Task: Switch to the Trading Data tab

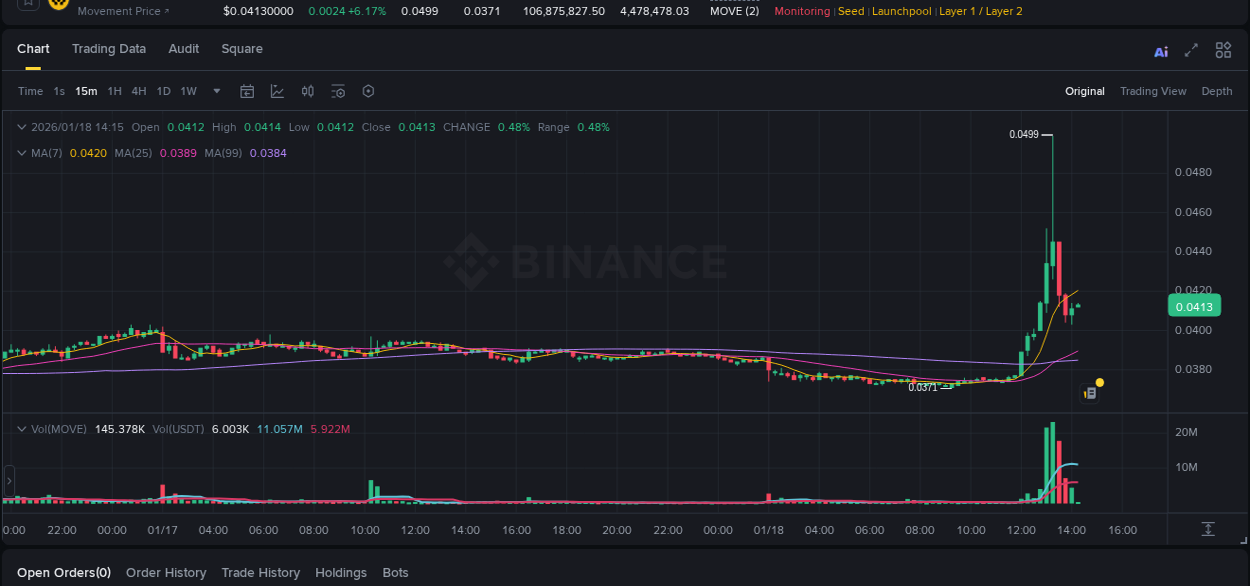Action: (109, 48)
